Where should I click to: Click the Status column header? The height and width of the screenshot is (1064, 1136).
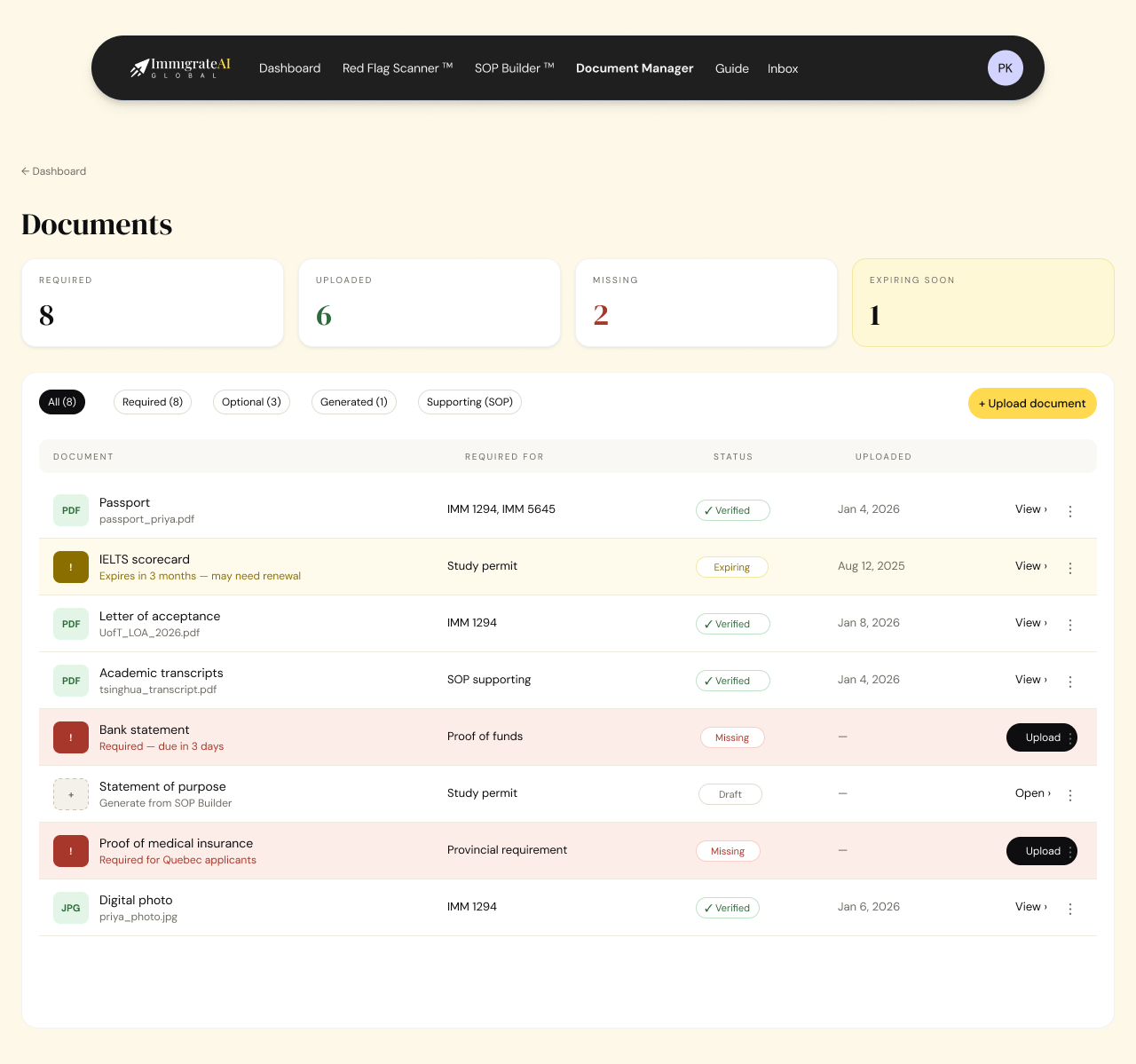point(733,457)
